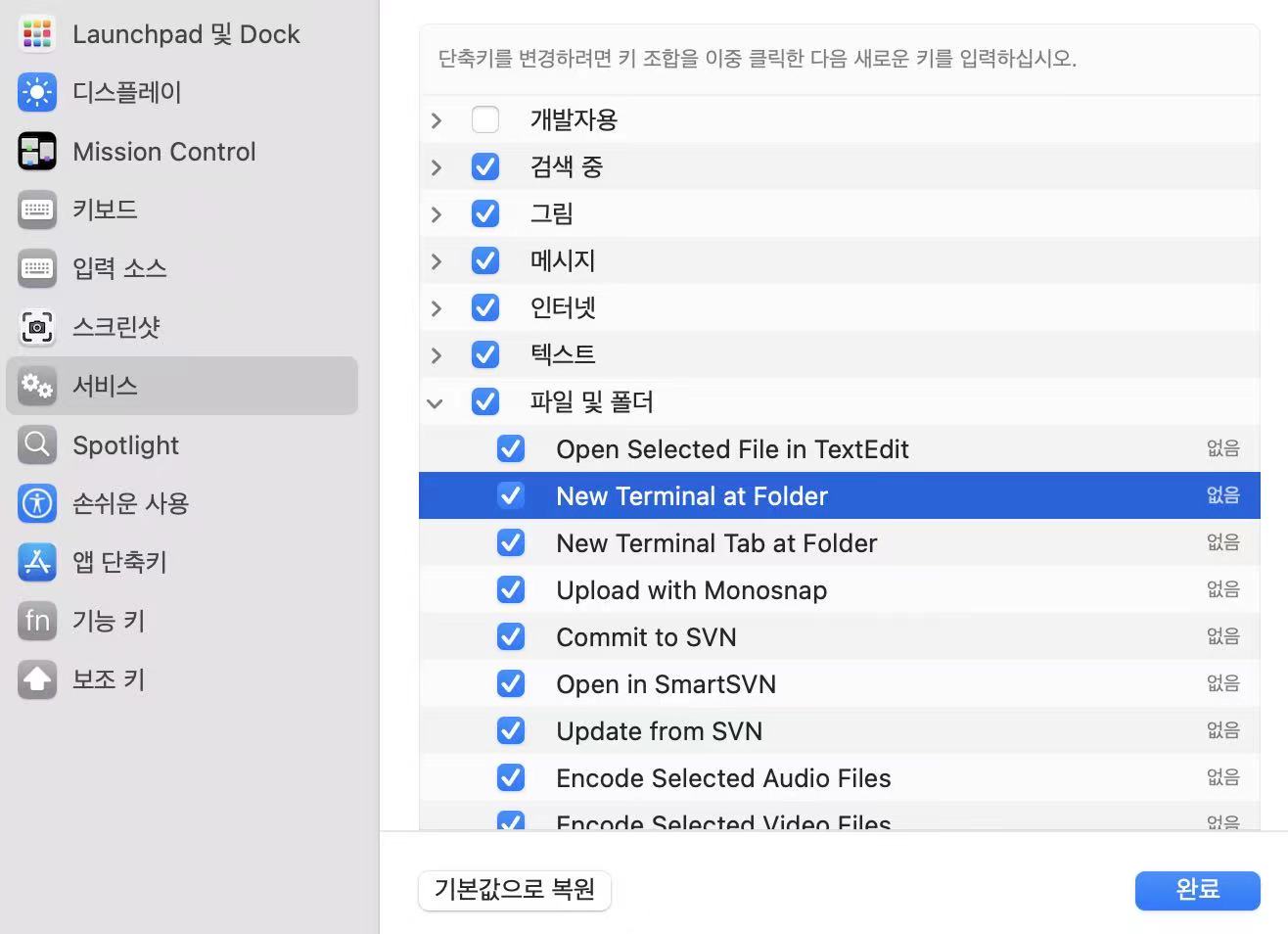Select the 앱 단축키 App Store icon
Image resolution: width=1288 pixels, height=934 pixels.
tap(37, 562)
